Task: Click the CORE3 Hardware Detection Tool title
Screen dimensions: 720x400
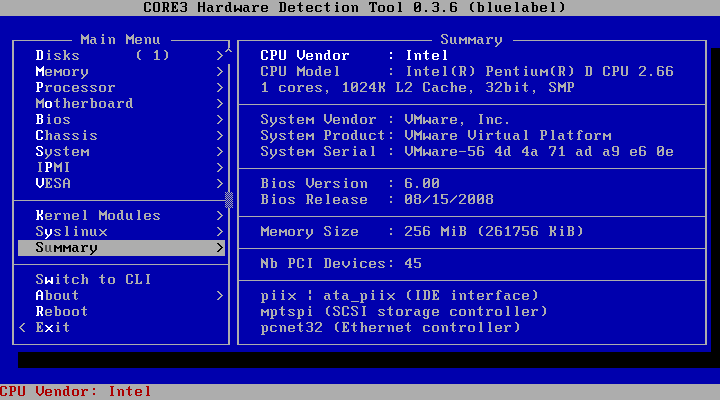Action: (354, 7)
